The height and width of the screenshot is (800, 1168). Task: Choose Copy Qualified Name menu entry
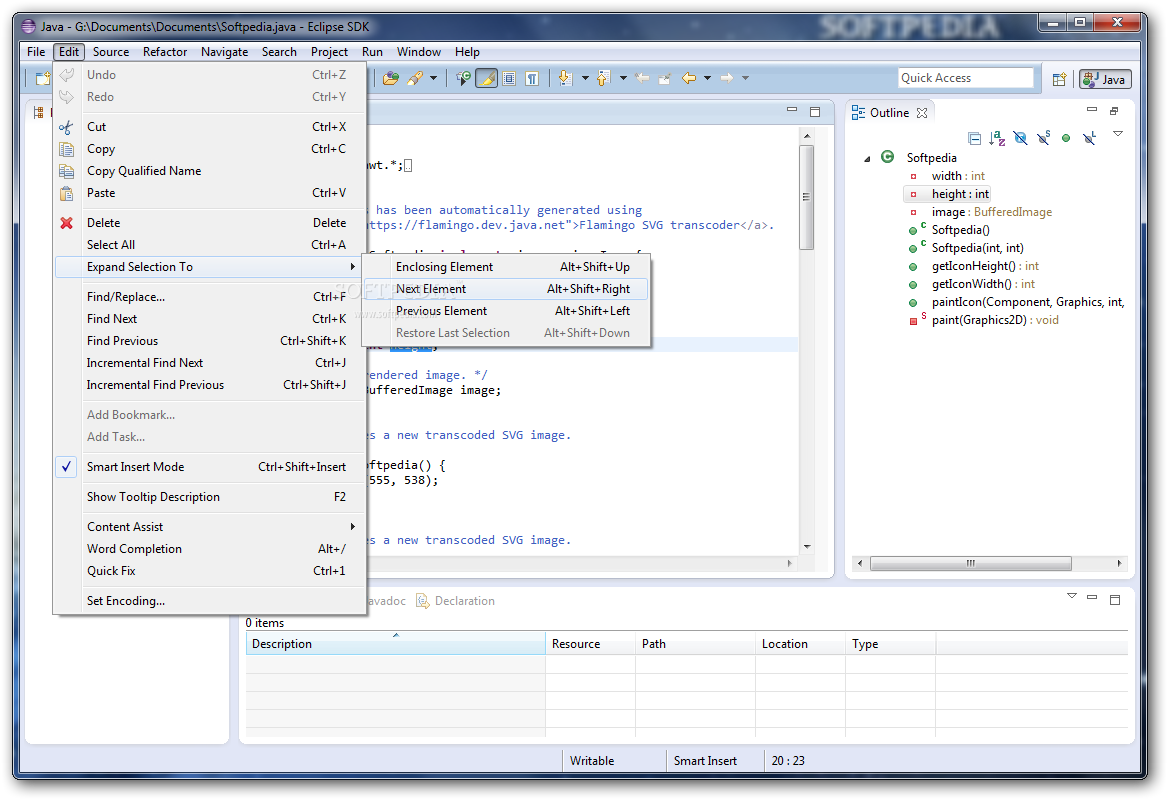210,171
